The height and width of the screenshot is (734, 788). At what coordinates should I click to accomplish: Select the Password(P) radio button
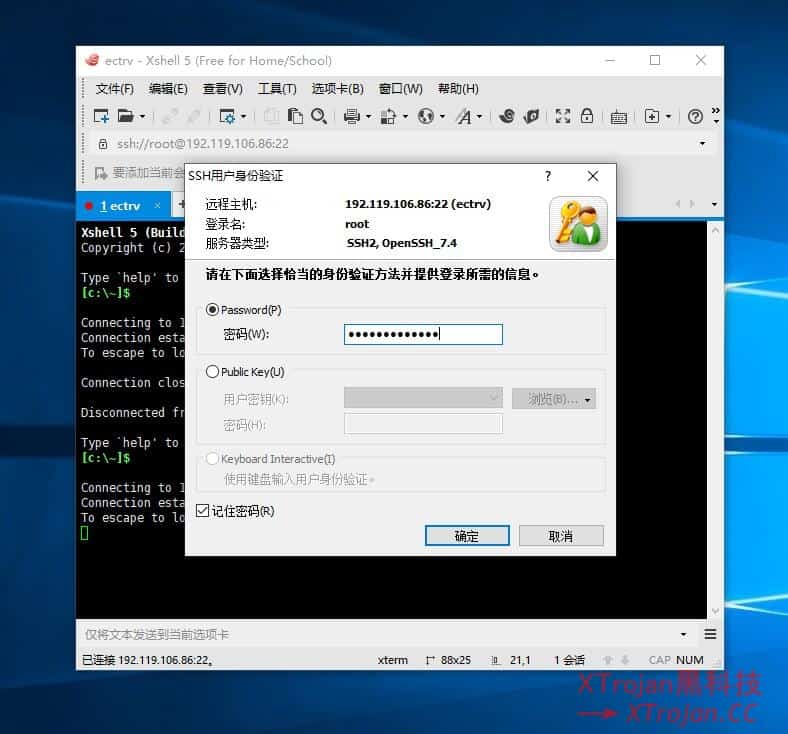pyautogui.click(x=212, y=310)
